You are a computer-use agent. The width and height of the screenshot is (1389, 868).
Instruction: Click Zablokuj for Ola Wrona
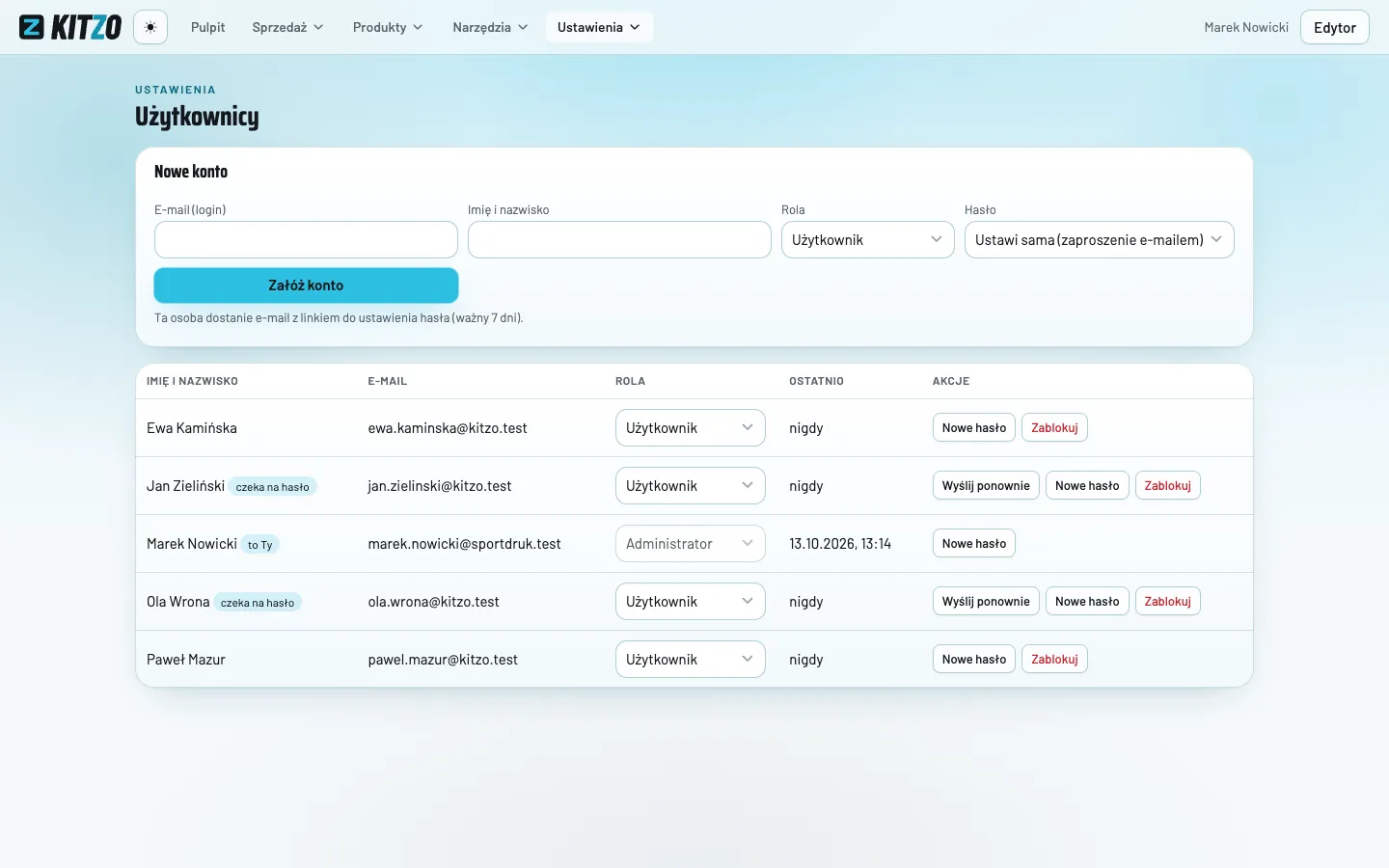pos(1168,602)
